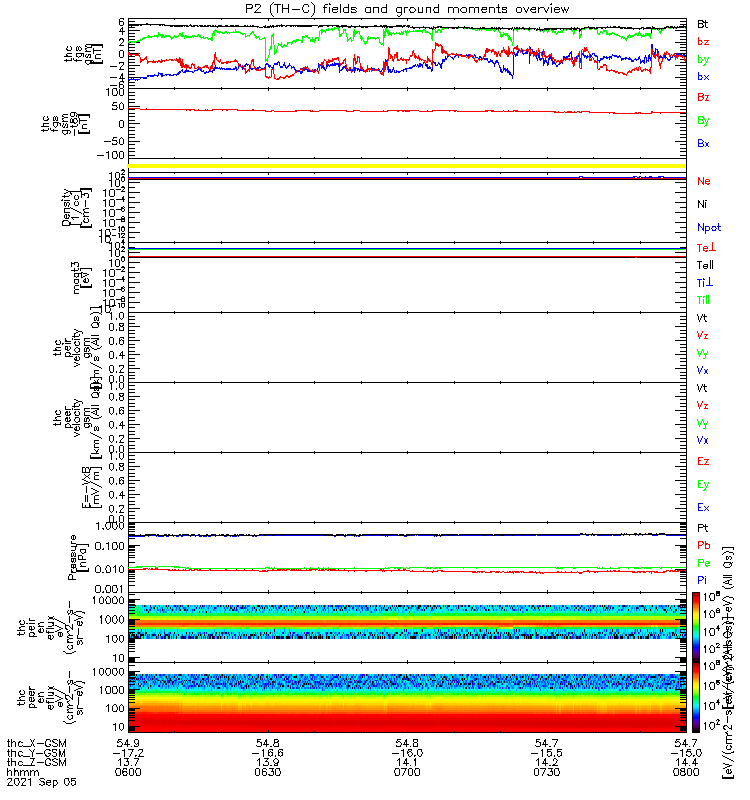This screenshot has height=800, width=750.
Task: Select lowercase green 'by' legend in top panel
Action: coord(703,59)
